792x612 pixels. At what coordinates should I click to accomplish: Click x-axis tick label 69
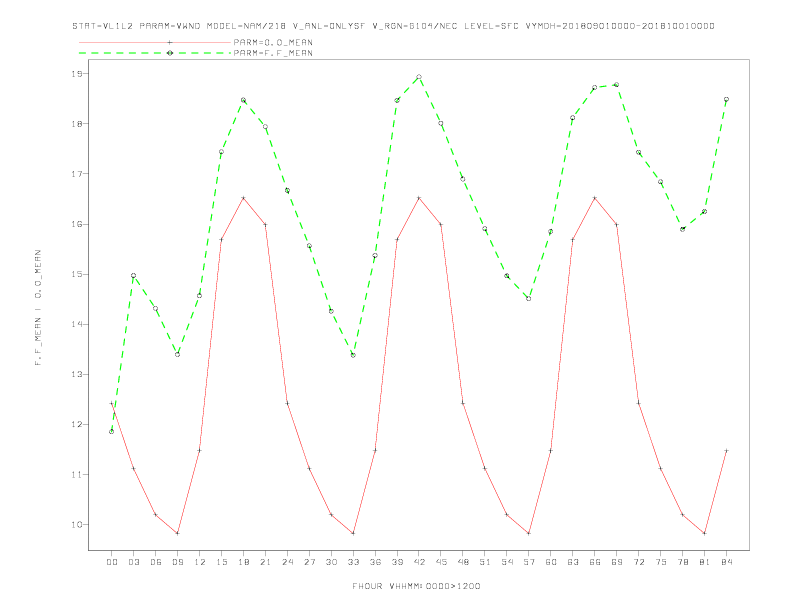pos(617,562)
